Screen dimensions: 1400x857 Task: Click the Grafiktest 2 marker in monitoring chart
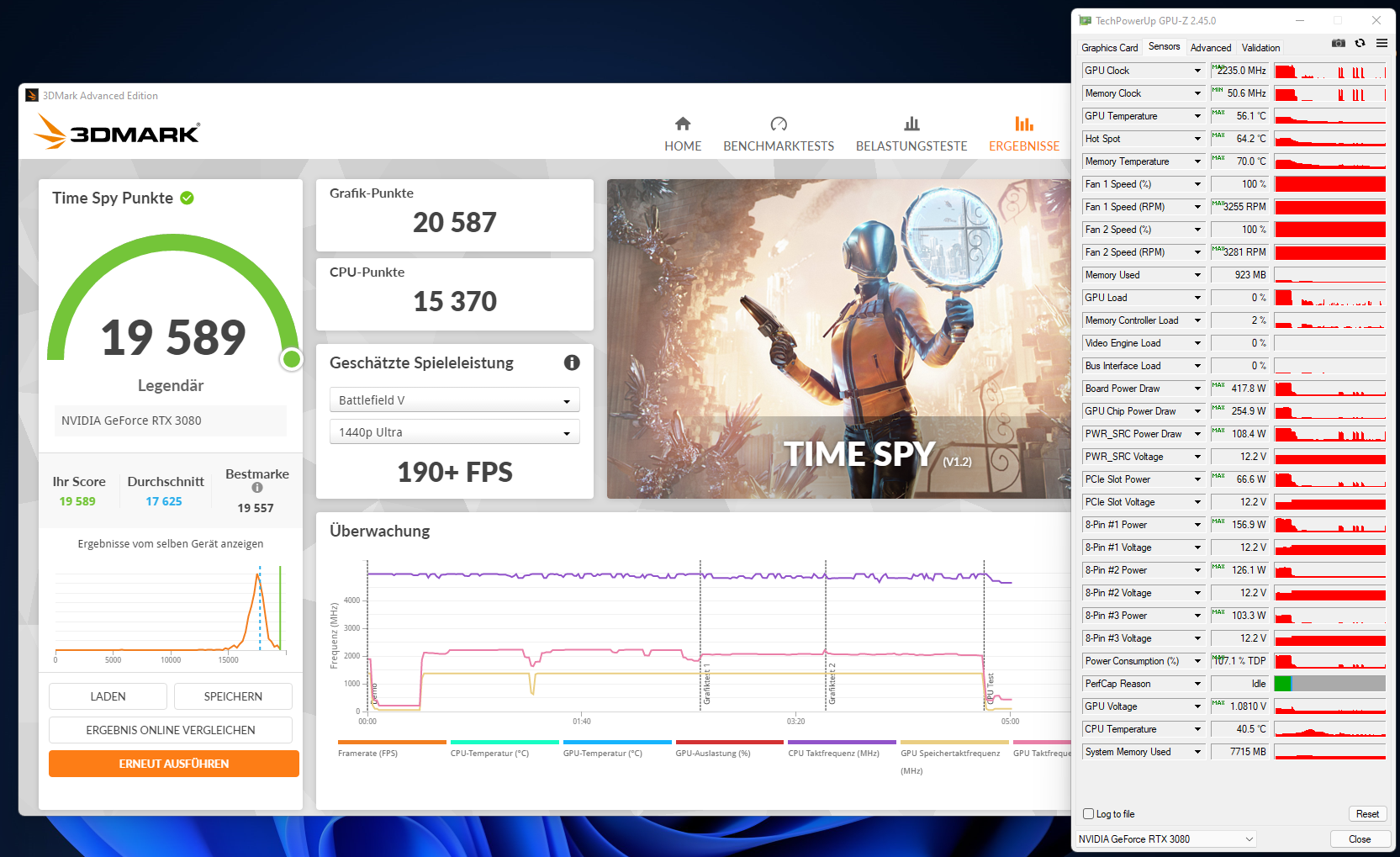[x=832, y=684]
